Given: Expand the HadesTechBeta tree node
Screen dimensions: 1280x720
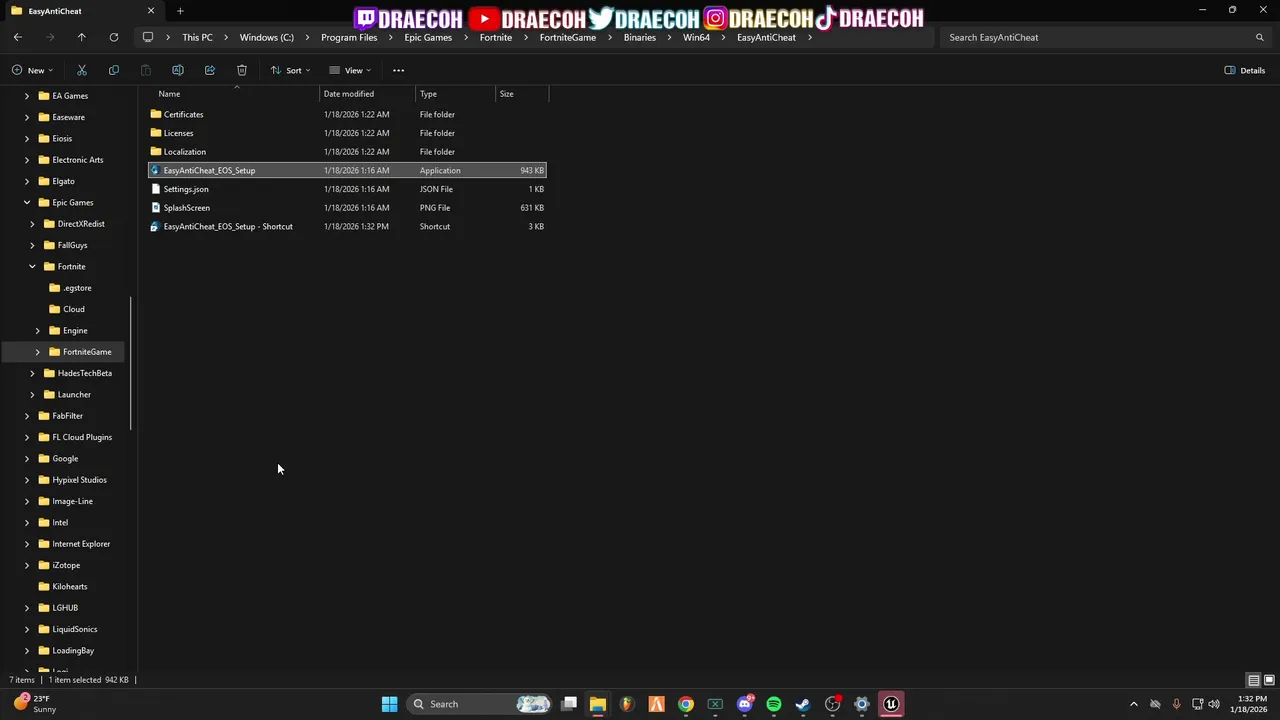Looking at the screenshot, I should (x=32, y=373).
